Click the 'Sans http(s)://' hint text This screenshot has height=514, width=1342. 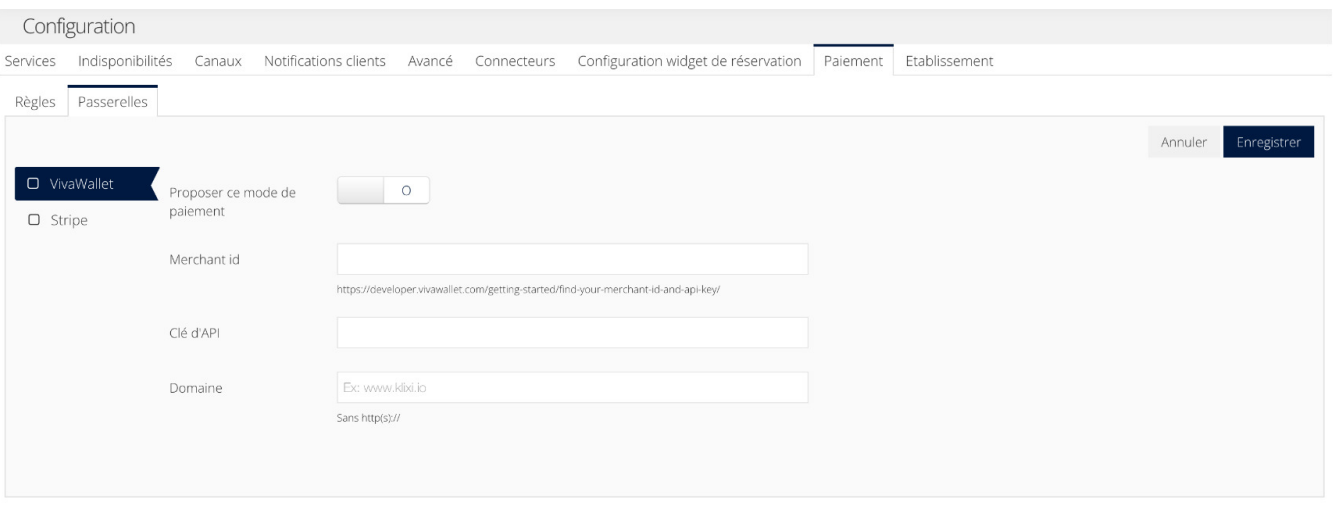(x=368, y=419)
